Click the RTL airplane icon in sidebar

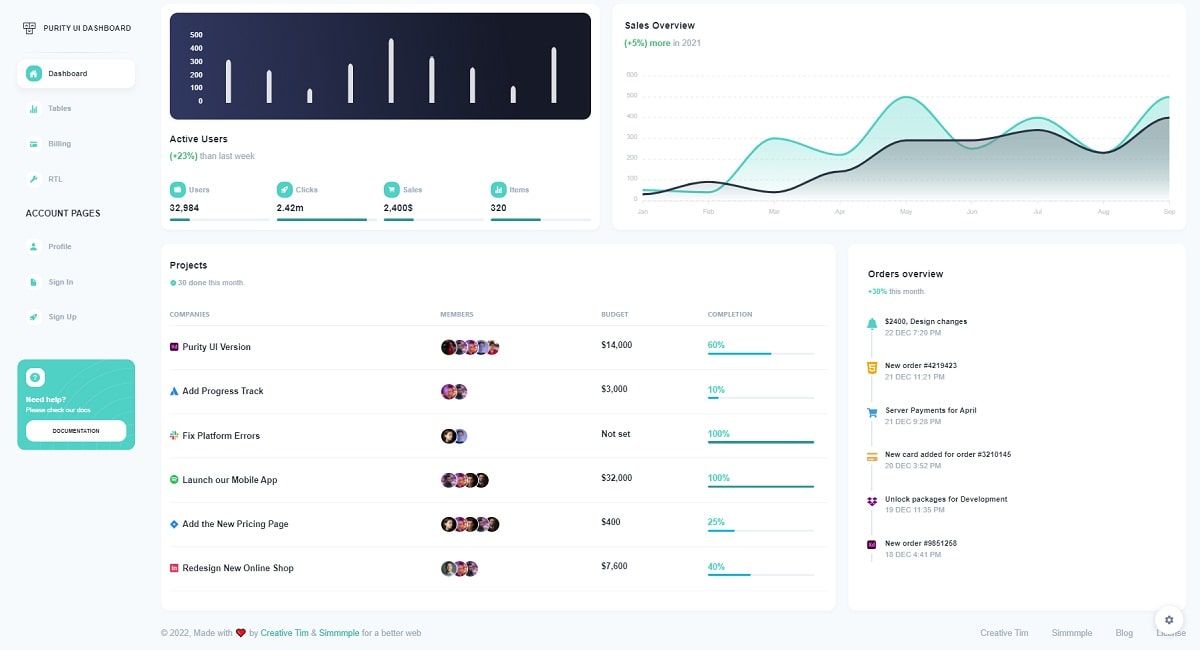(x=33, y=179)
